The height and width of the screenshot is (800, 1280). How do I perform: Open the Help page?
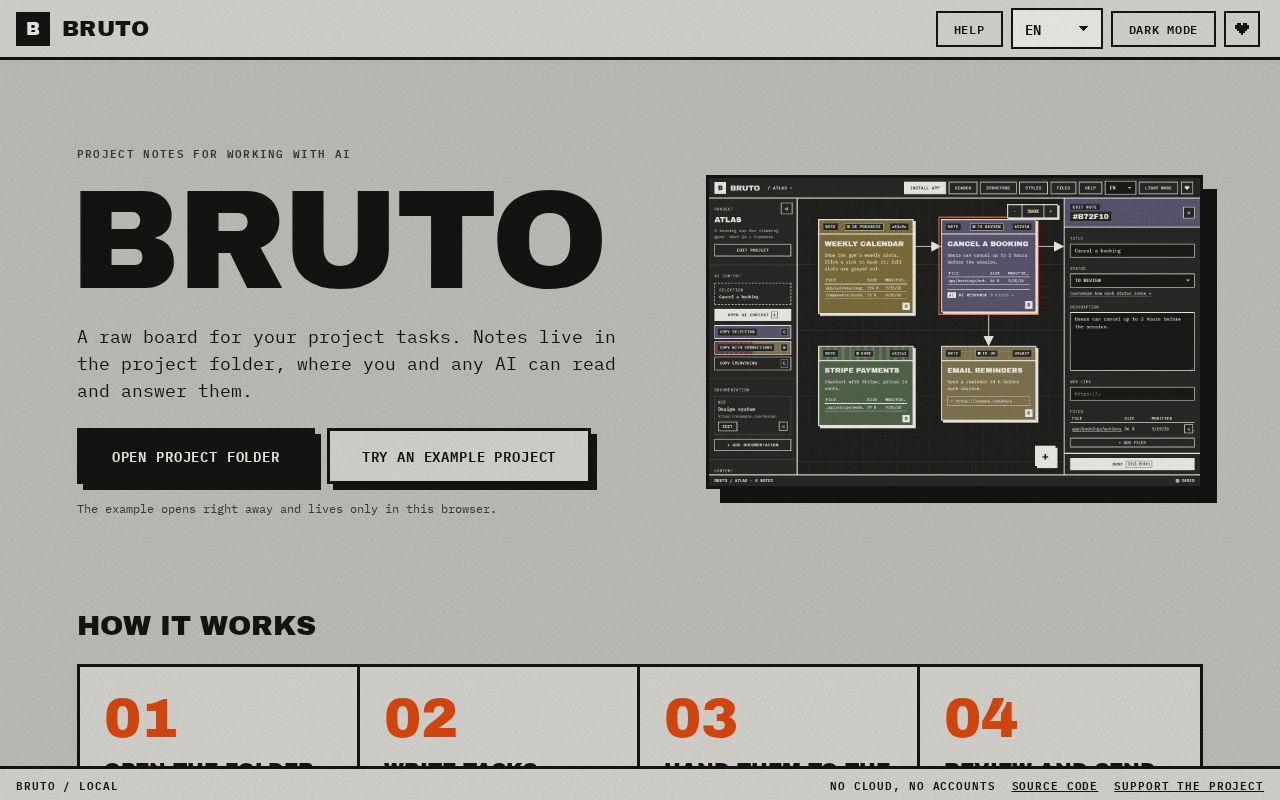point(969,29)
